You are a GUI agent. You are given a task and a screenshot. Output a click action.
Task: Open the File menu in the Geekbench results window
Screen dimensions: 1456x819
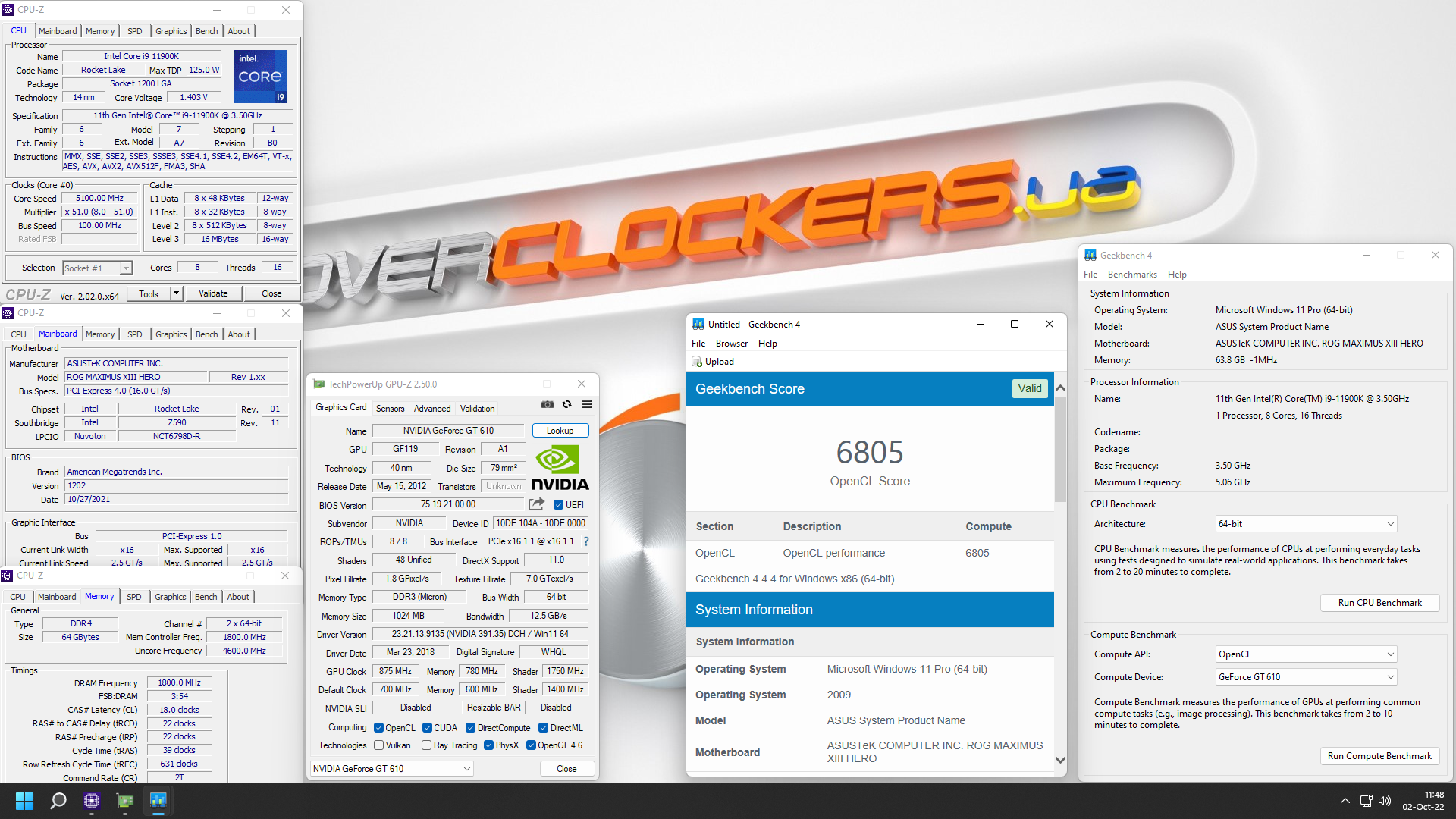click(698, 344)
